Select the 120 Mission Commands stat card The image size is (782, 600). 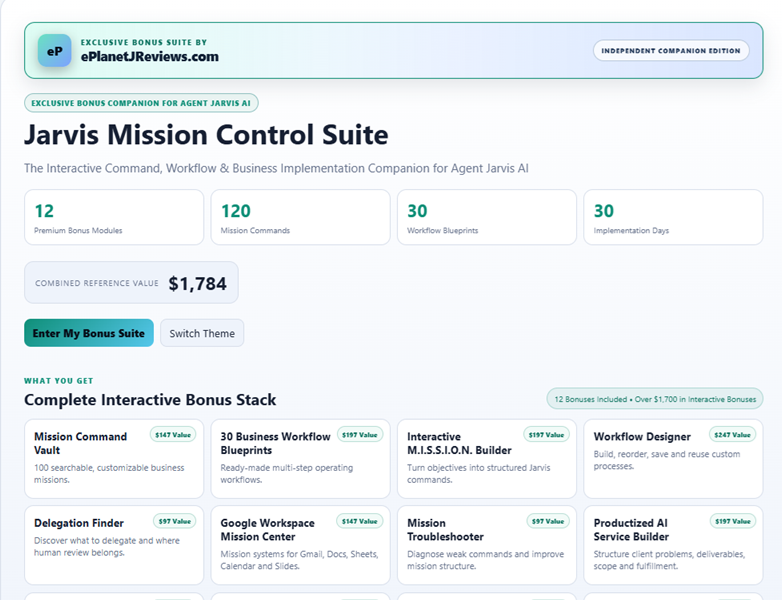(300, 217)
